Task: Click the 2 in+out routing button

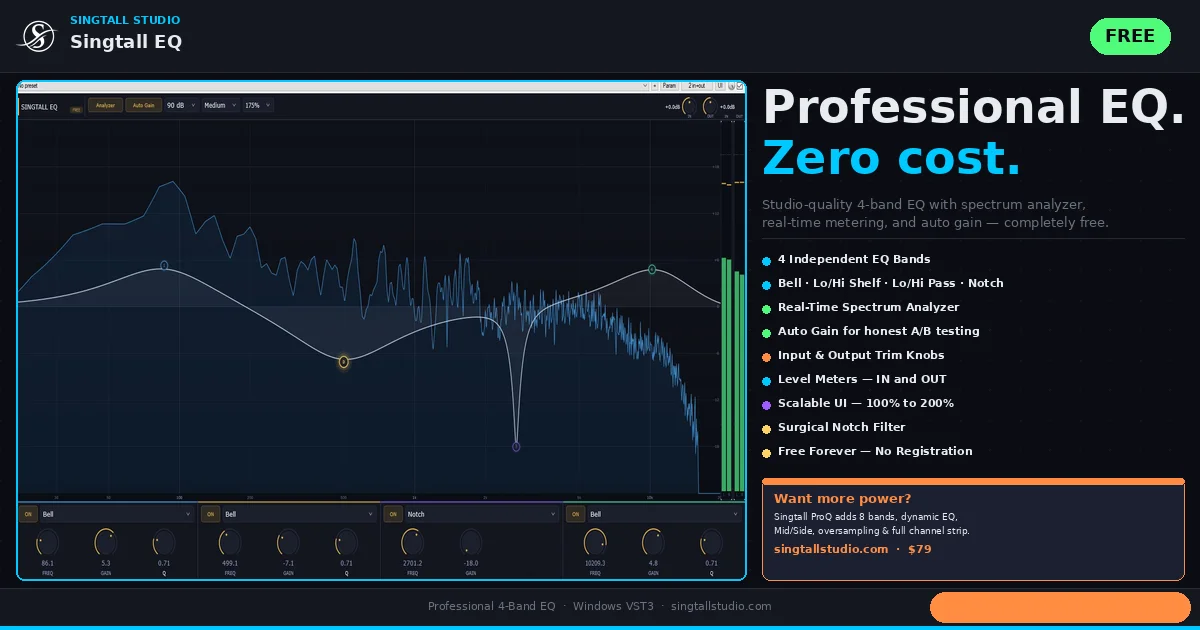Action: click(697, 86)
